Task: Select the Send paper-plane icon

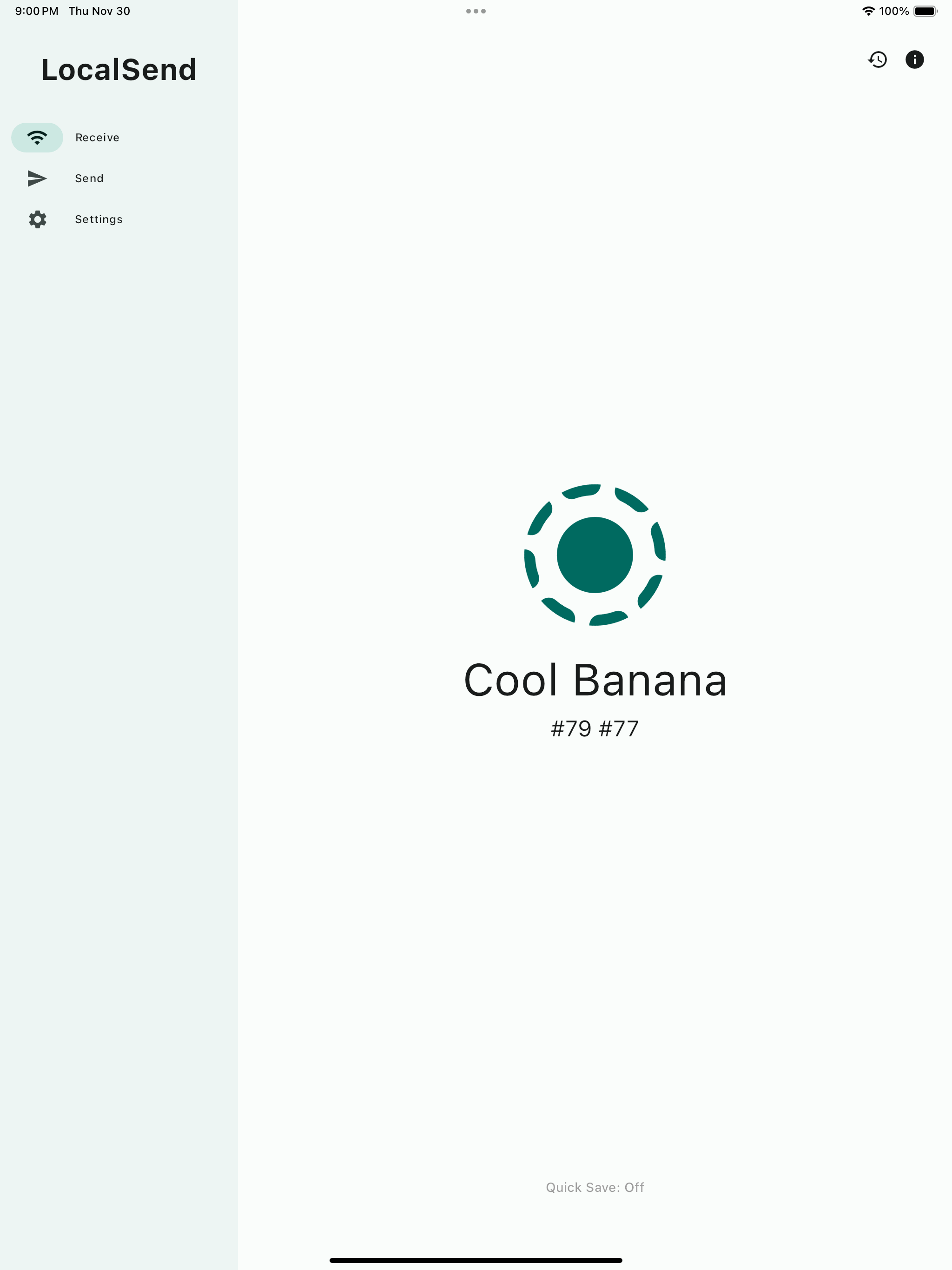Action: point(37,179)
